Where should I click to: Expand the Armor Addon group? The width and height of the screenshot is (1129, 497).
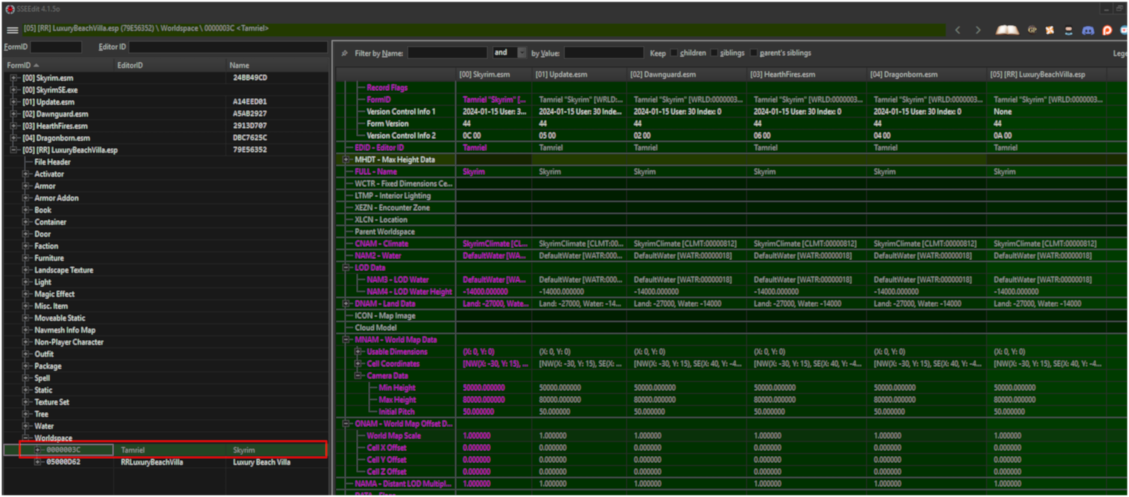(x=26, y=197)
